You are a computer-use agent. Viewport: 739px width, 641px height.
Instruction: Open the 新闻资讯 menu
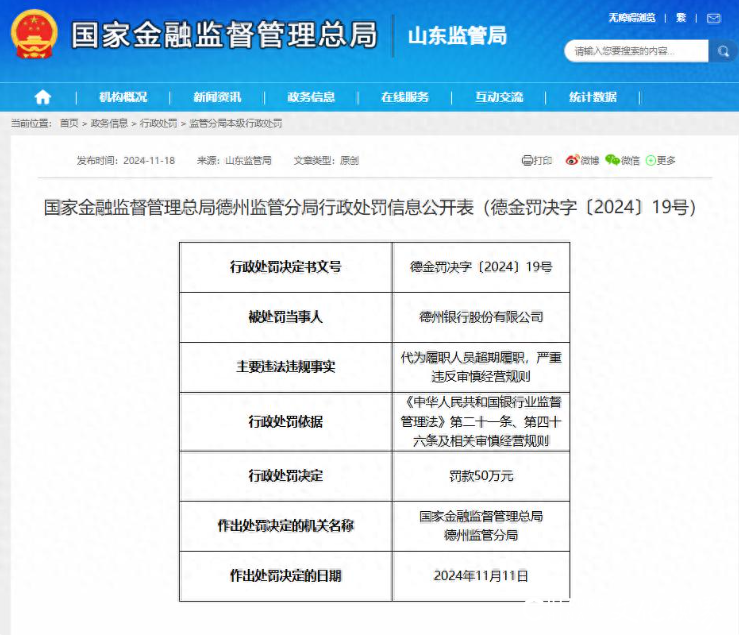pos(217,97)
